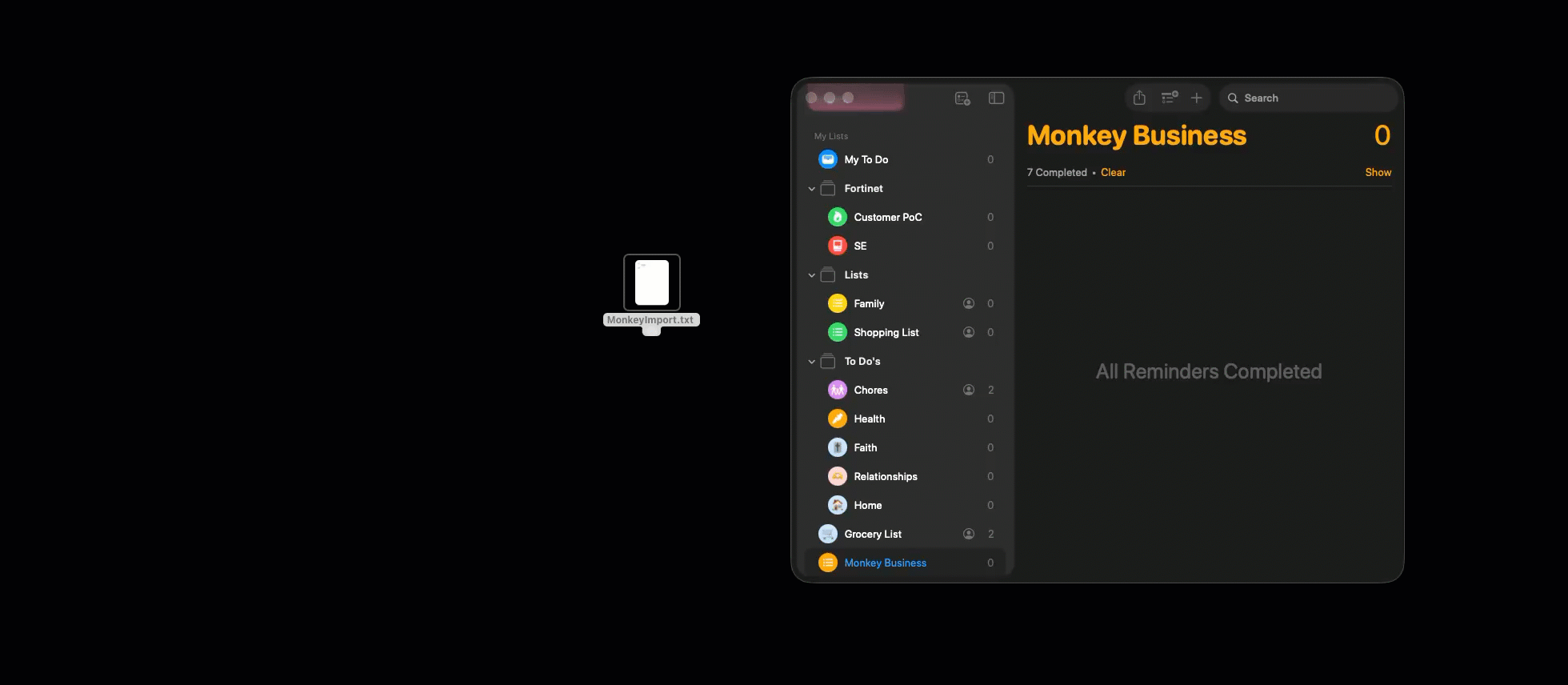Click the To Do's group name
Screen dimensions: 1568x685
point(862,361)
